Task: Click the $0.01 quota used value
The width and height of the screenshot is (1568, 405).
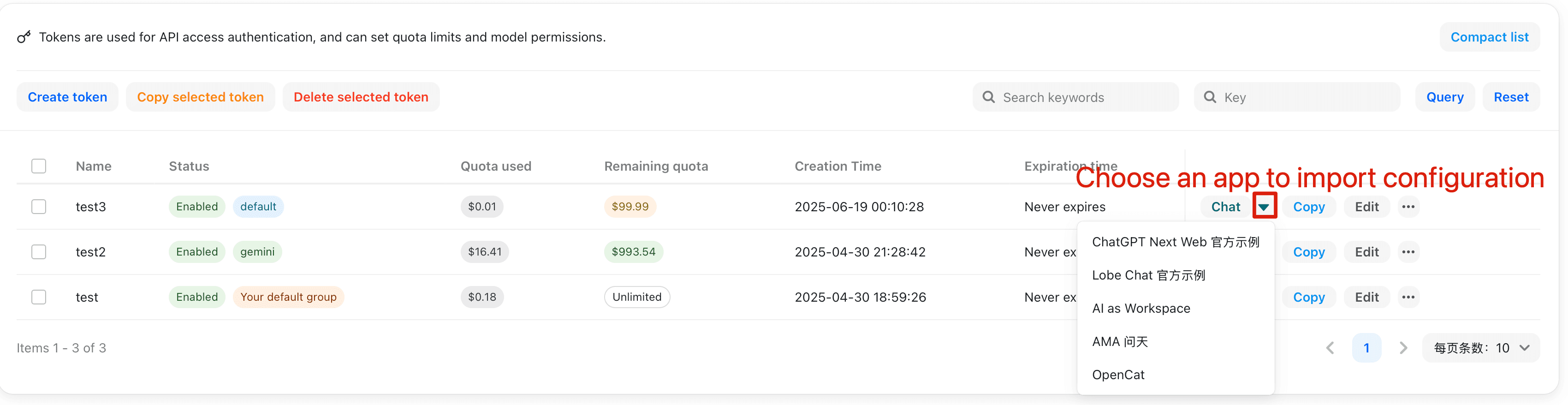Action: click(481, 207)
